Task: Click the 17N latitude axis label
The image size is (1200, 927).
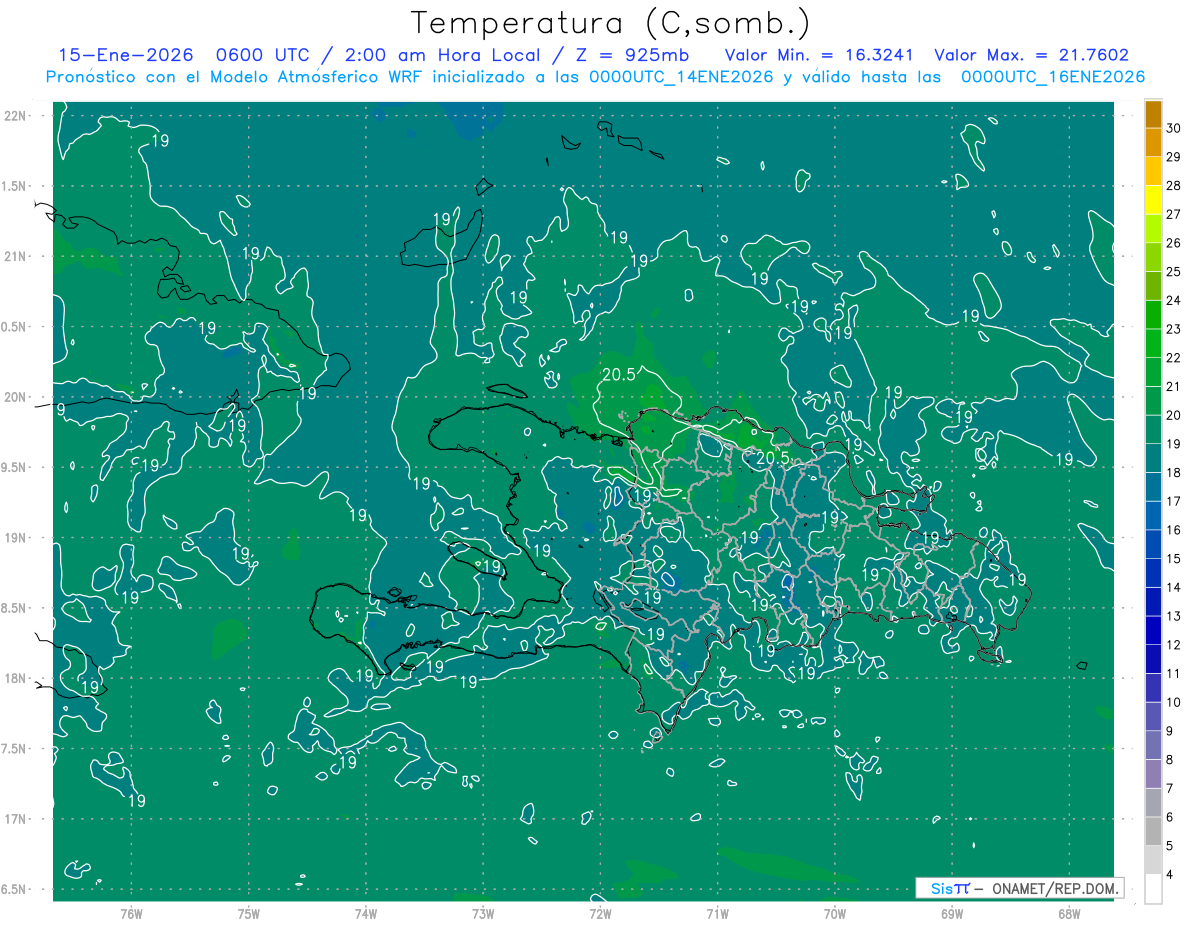Action: click(x=16, y=819)
